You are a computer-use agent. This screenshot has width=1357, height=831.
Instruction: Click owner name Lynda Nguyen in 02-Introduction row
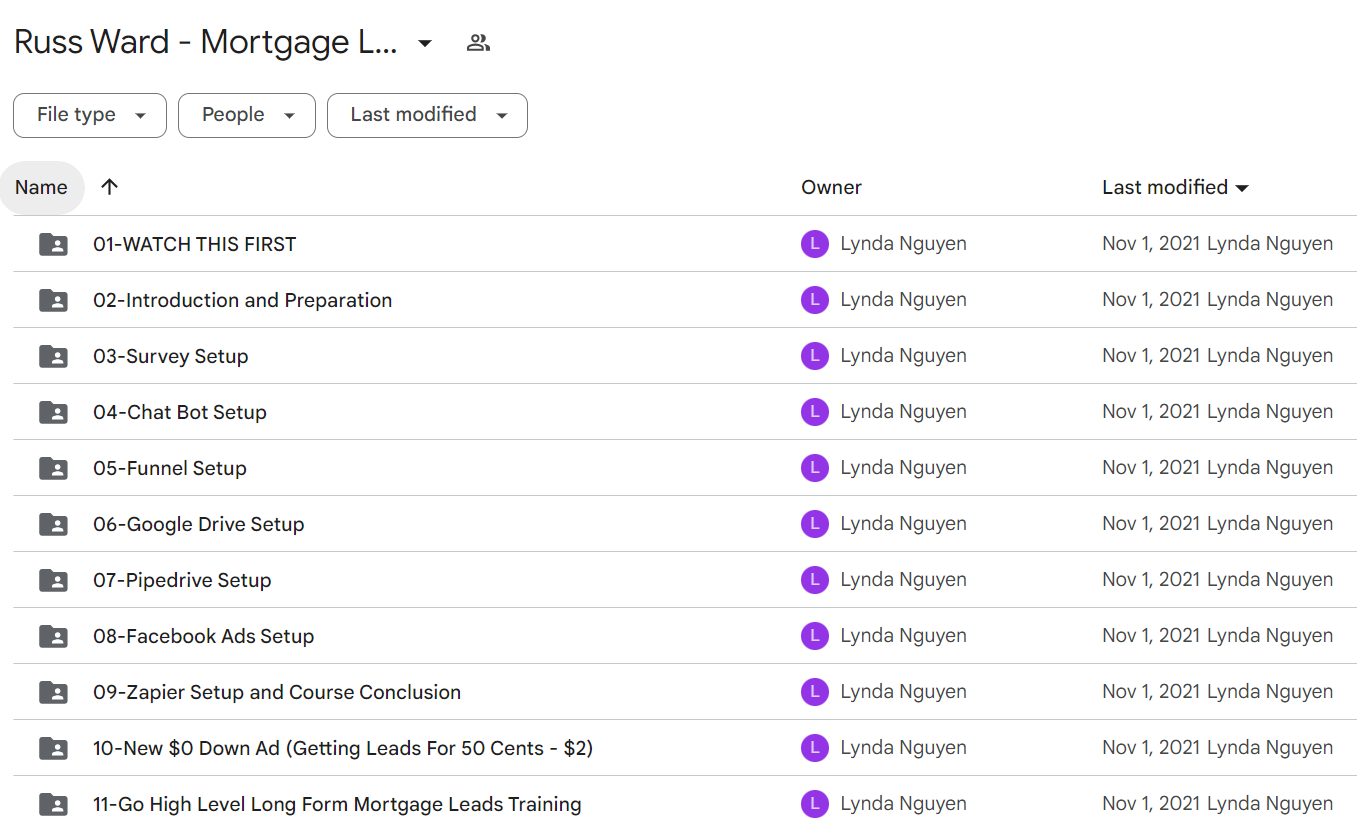tap(903, 300)
